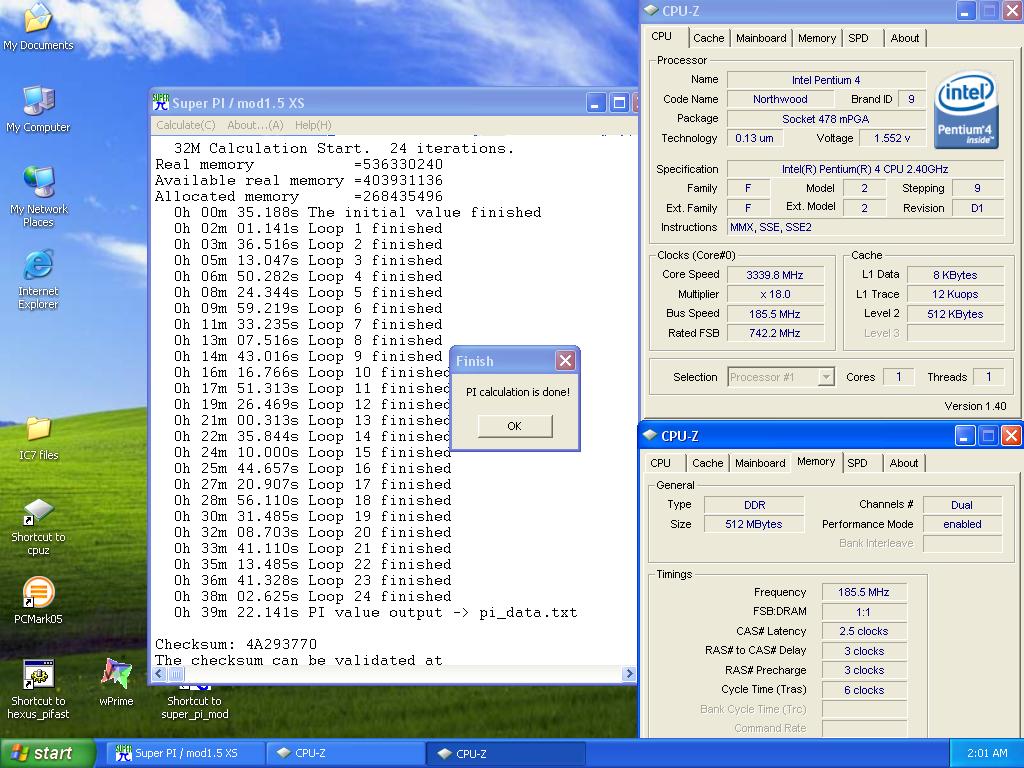Image resolution: width=1024 pixels, height=768 pixels.
Task: Click the Super PI horizontal scrollbar thumb
Action: (x=177, y=673)
